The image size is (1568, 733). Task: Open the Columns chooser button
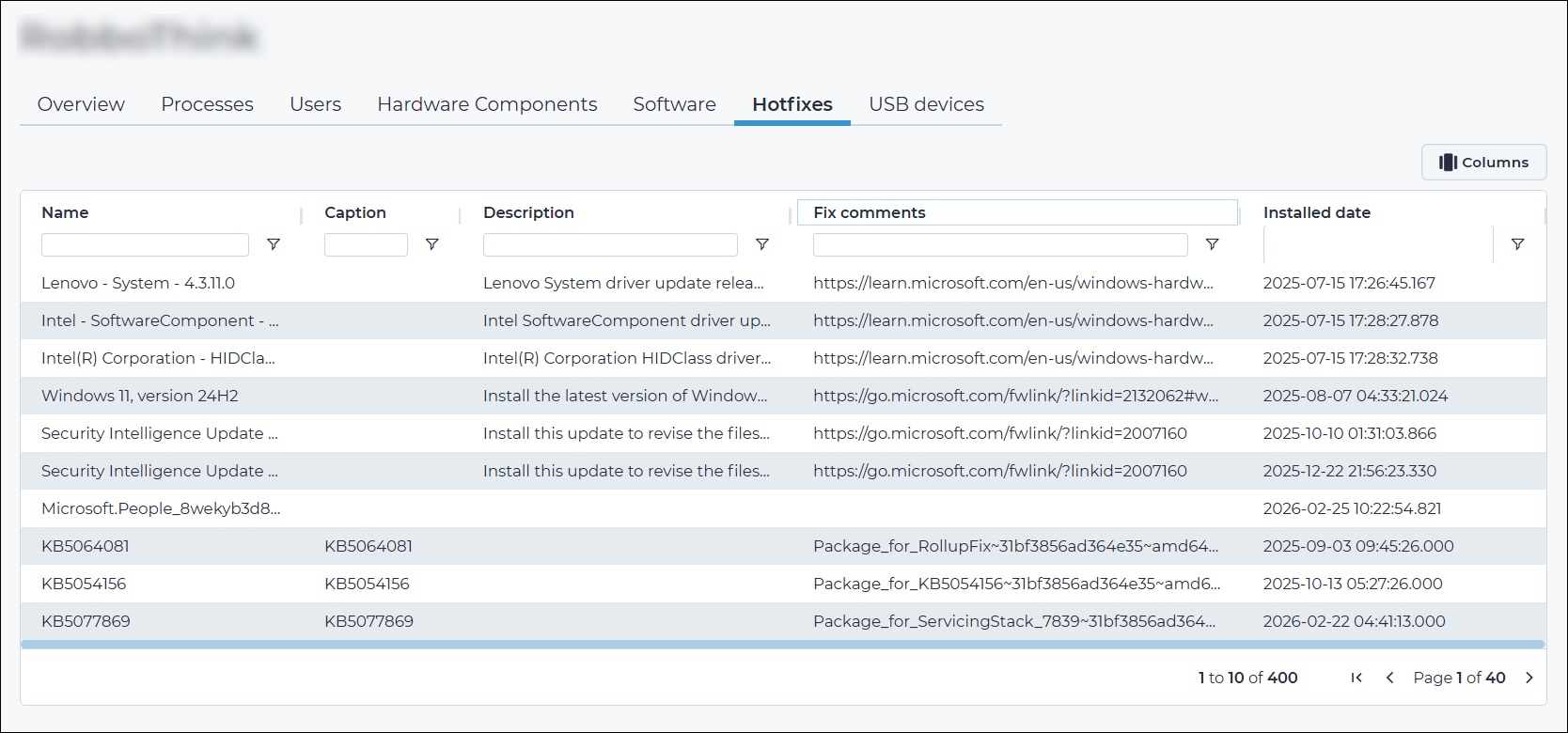(x=1483, y=162)
